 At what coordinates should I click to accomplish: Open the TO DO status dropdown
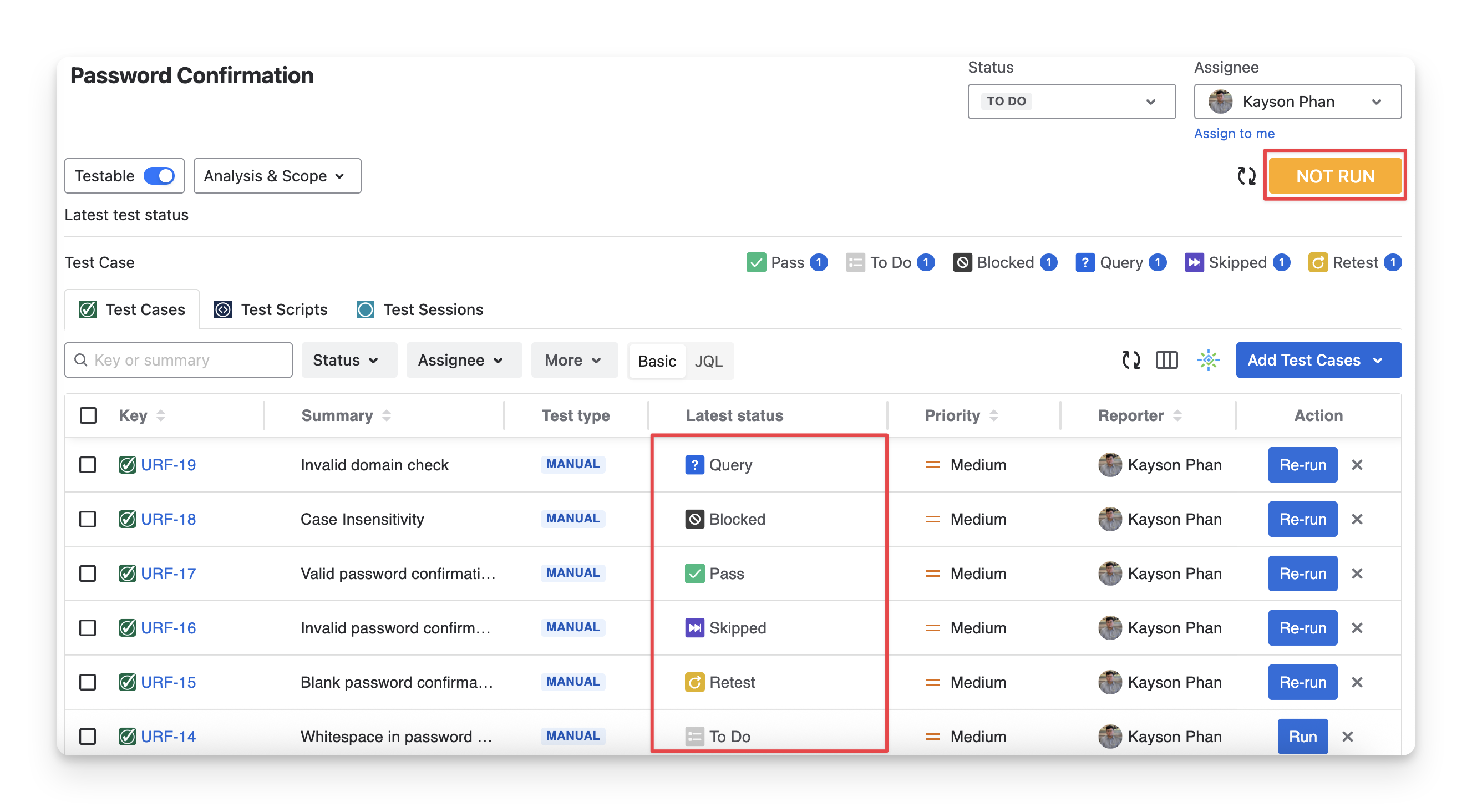[x=1071, y=101]
